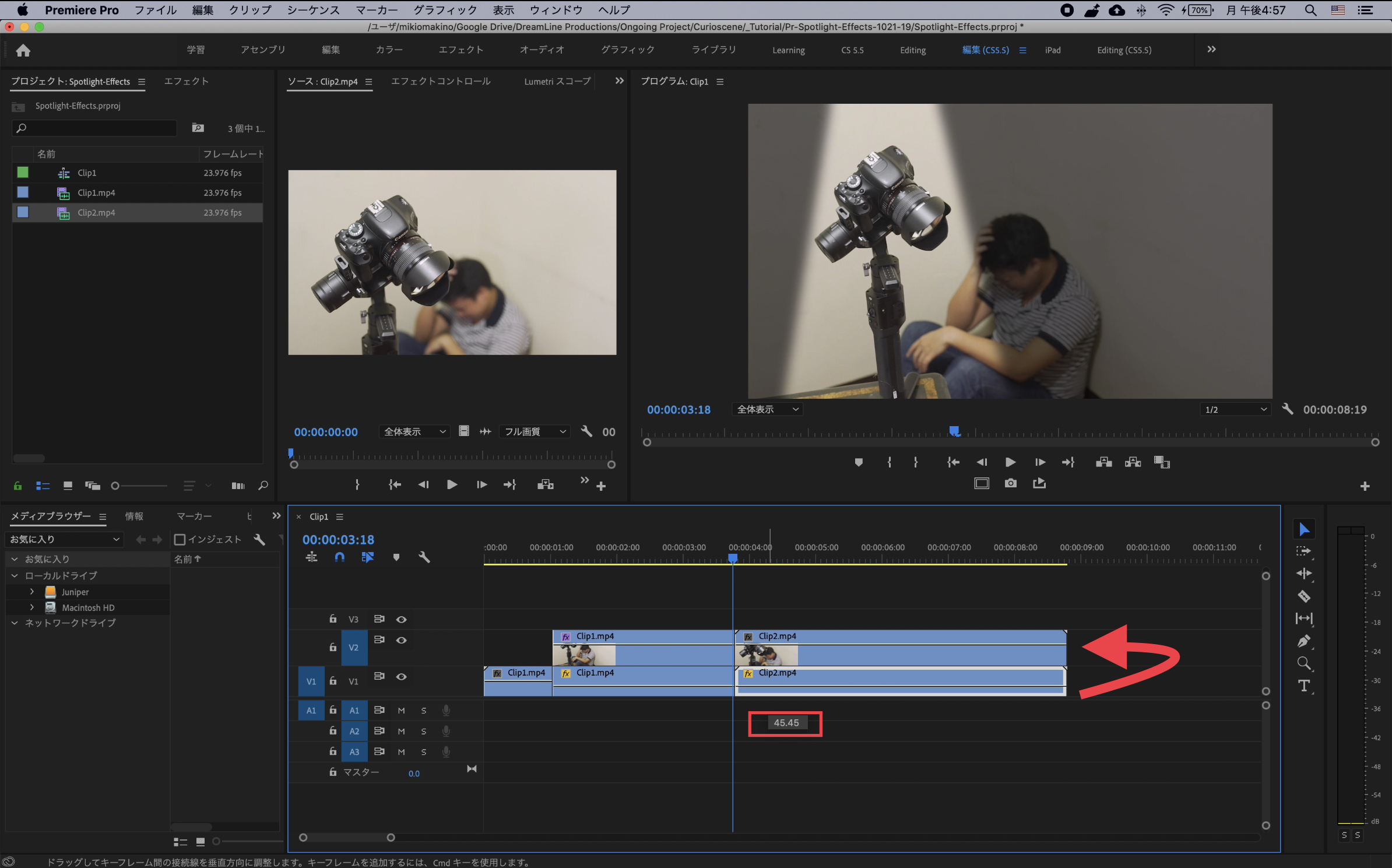The image size is (1392, 868).
Task: Switch to the カラー workspace
Action: point(389,50)
